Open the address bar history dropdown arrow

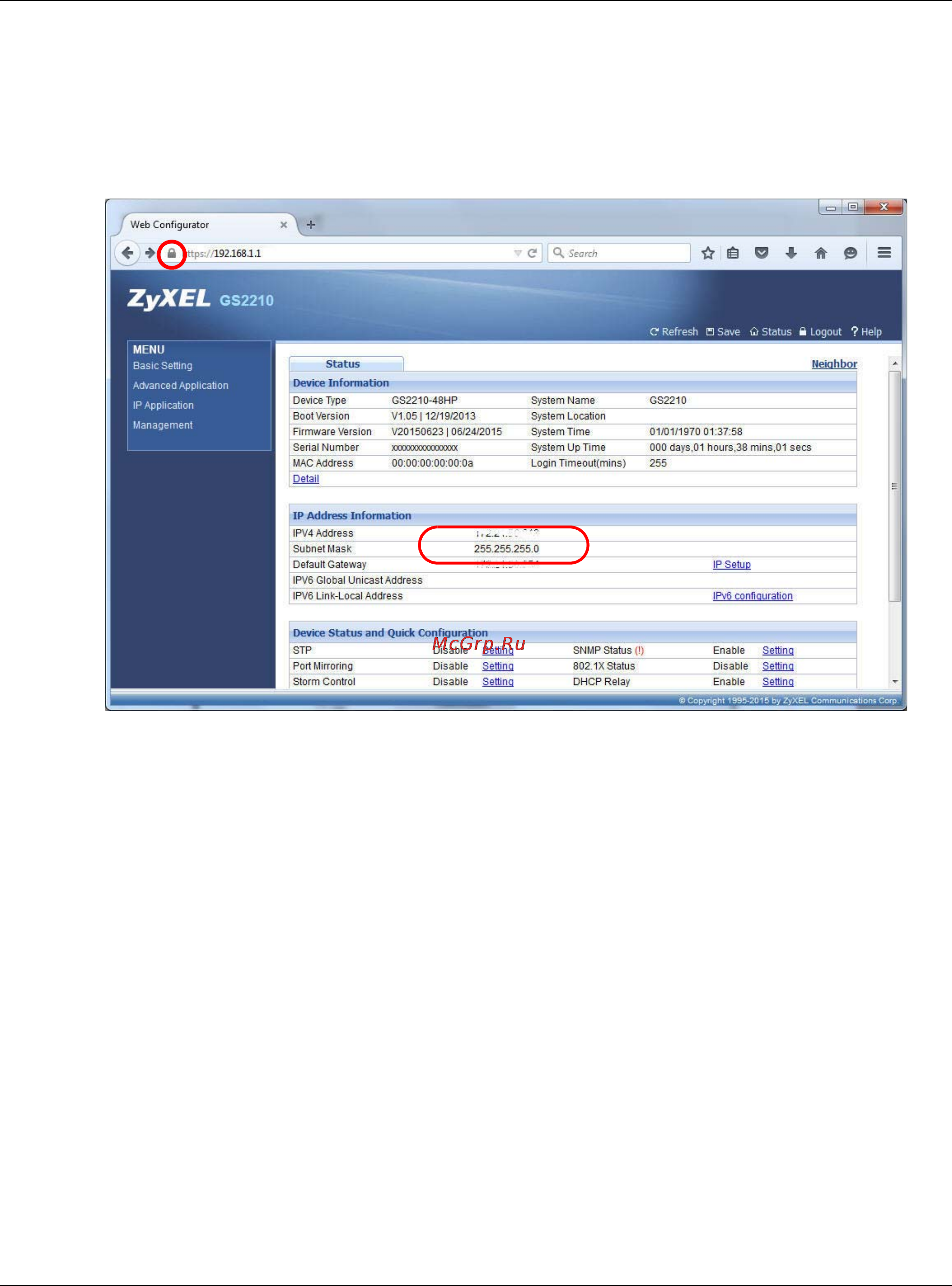pyautogui.click(x=518, y=253)
